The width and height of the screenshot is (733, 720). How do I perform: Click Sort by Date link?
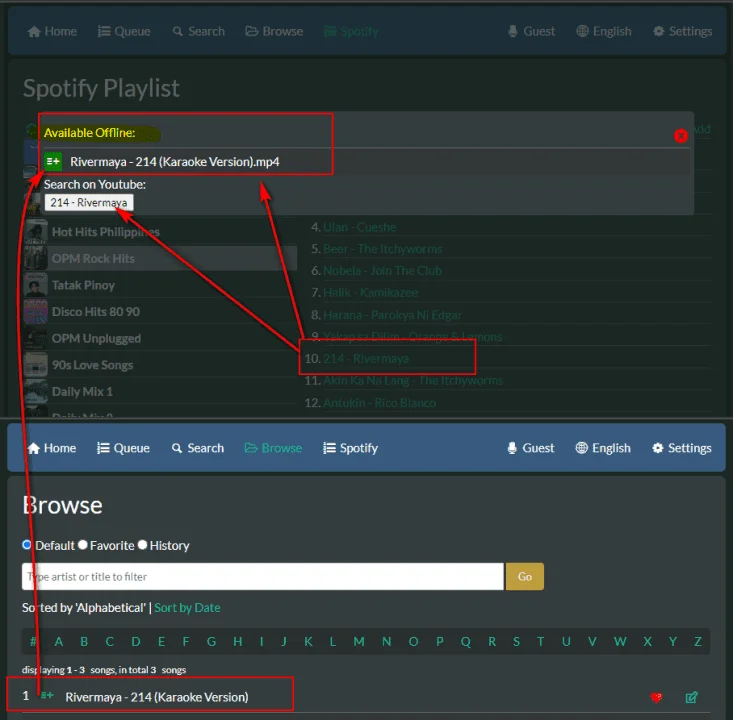pos(187,608)
